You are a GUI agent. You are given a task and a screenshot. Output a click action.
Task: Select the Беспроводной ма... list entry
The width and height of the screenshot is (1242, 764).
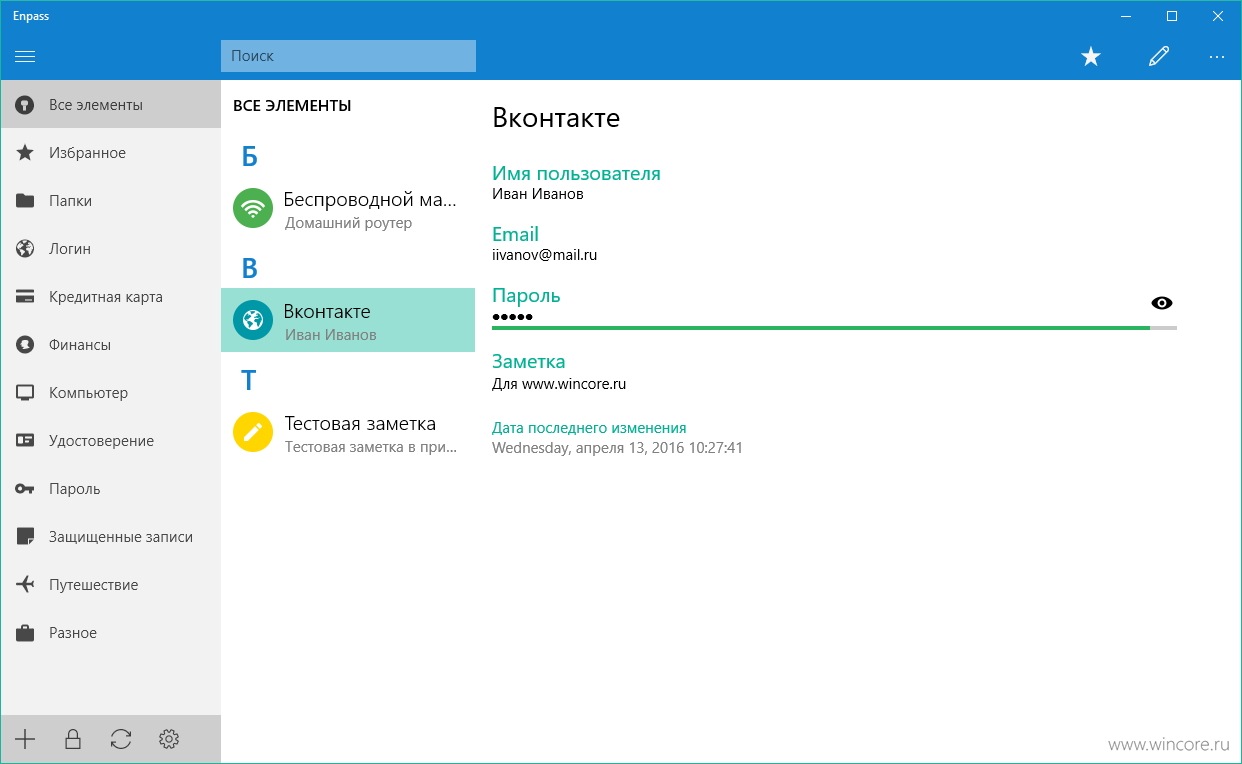coord(348,208)
